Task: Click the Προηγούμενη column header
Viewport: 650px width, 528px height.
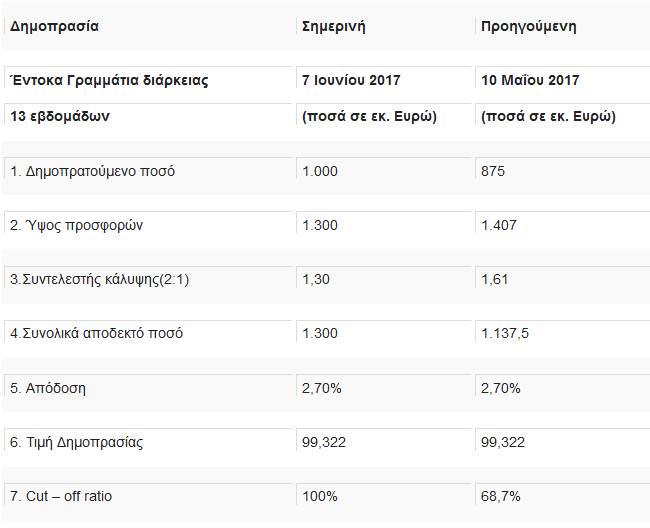Action: click(x=529, y=26)
